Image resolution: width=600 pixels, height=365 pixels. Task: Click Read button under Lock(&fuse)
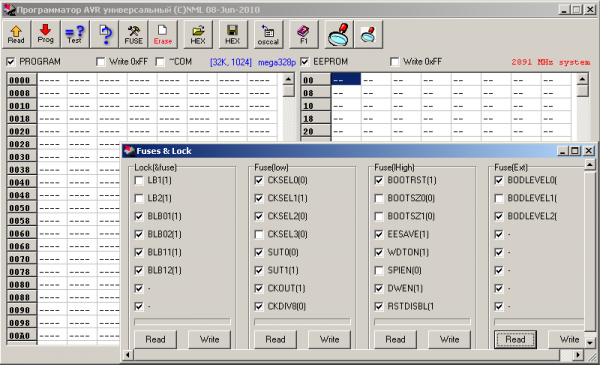155,339
